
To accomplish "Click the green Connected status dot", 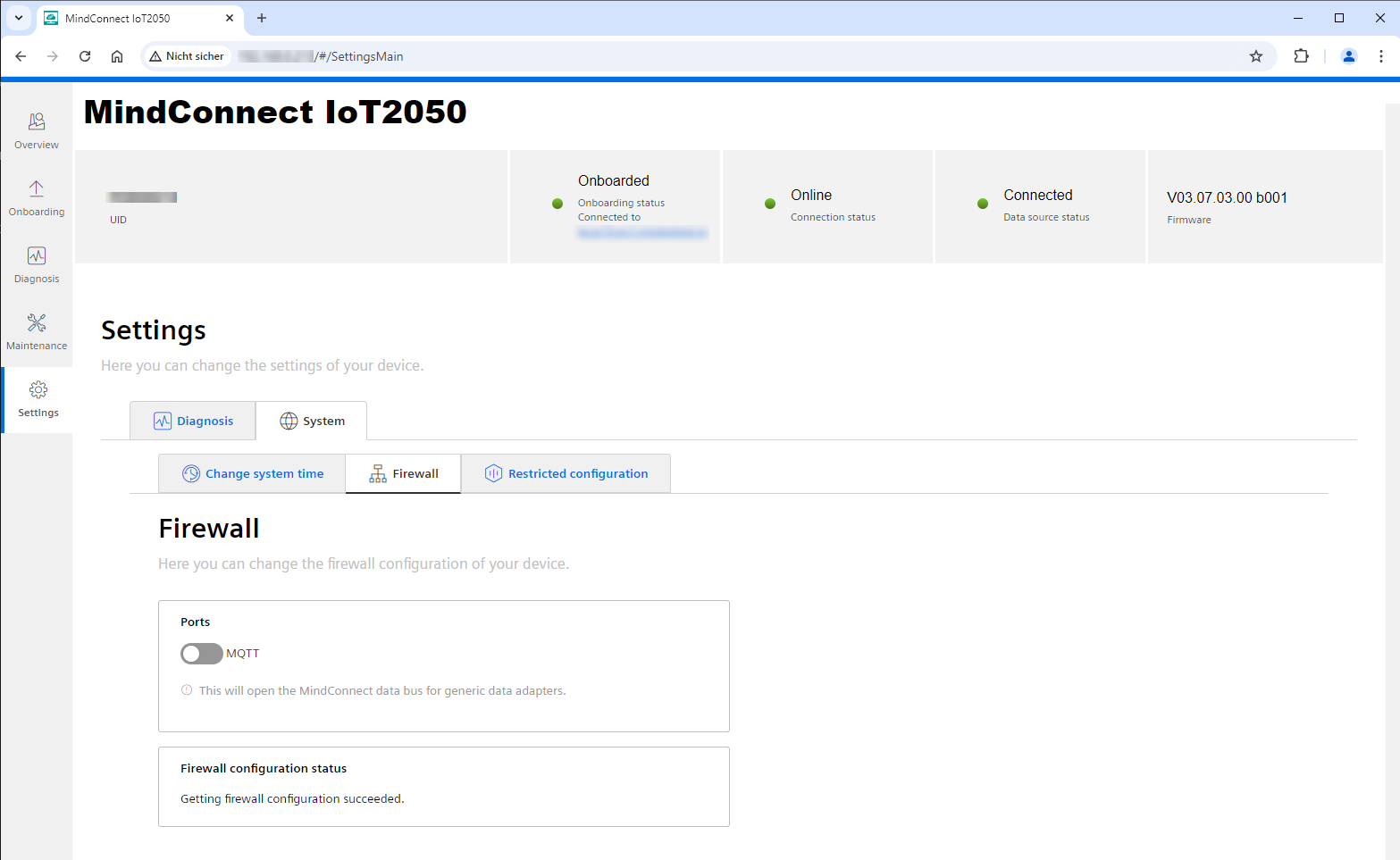I will pos(983,204).
